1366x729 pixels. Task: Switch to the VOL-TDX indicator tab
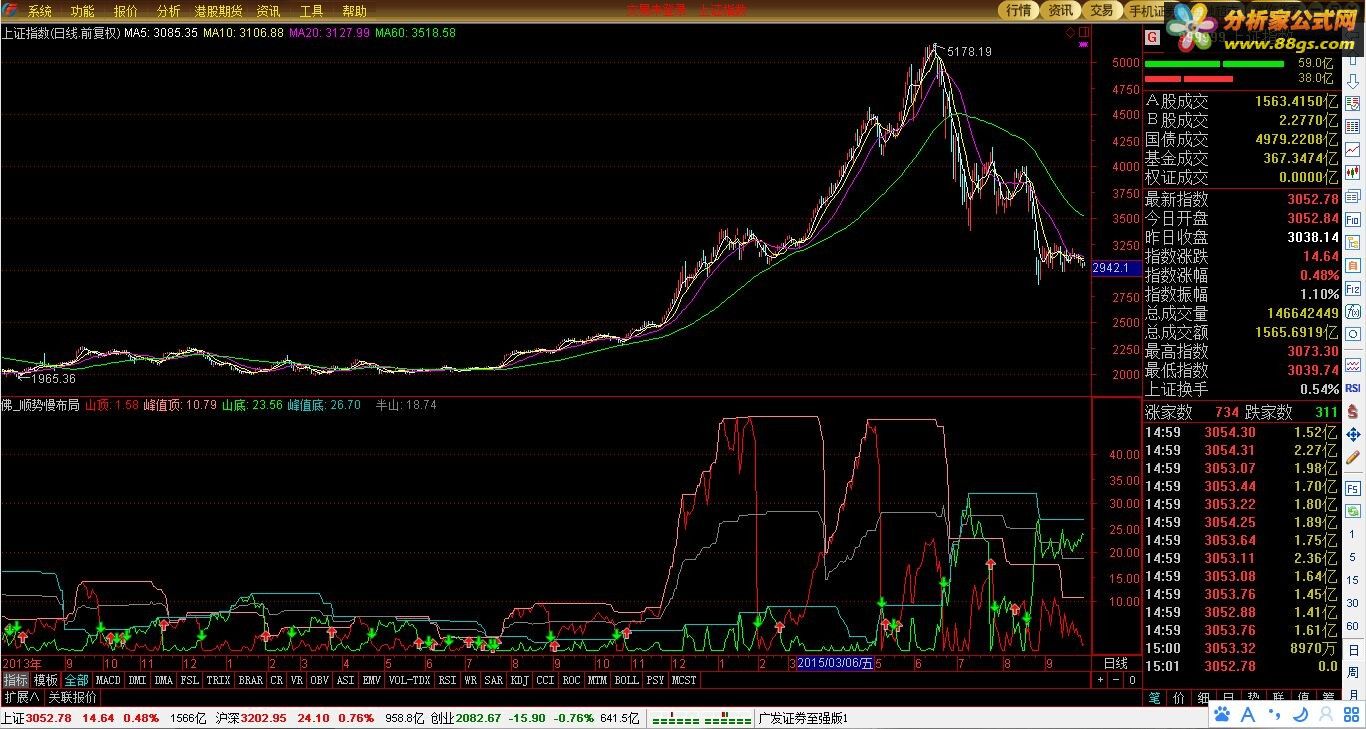click(409, 680)
